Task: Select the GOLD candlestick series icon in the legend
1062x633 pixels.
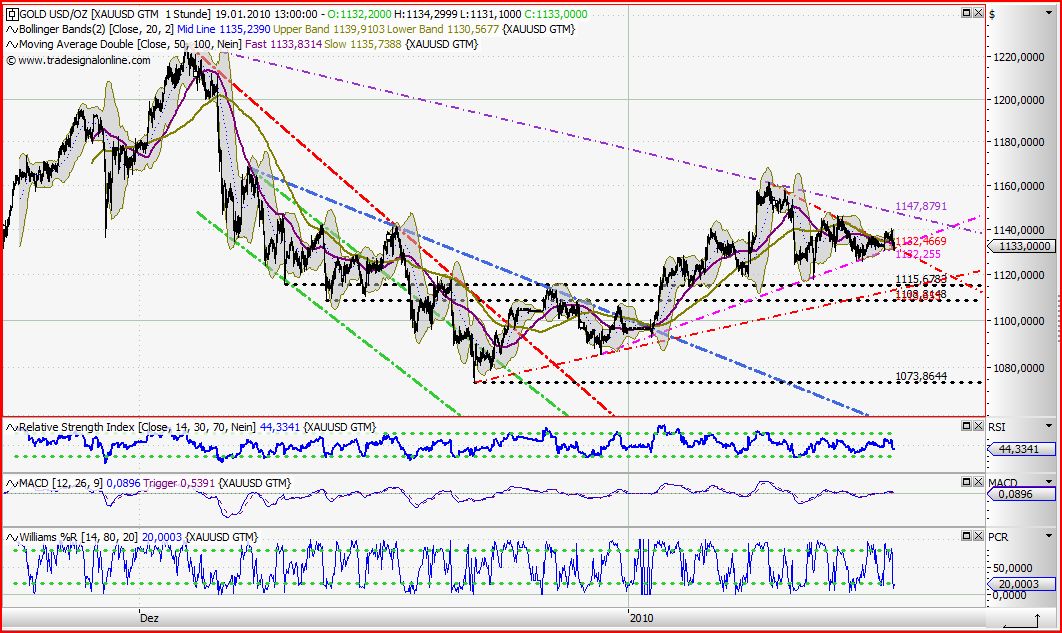Action: tap(11, 15)
